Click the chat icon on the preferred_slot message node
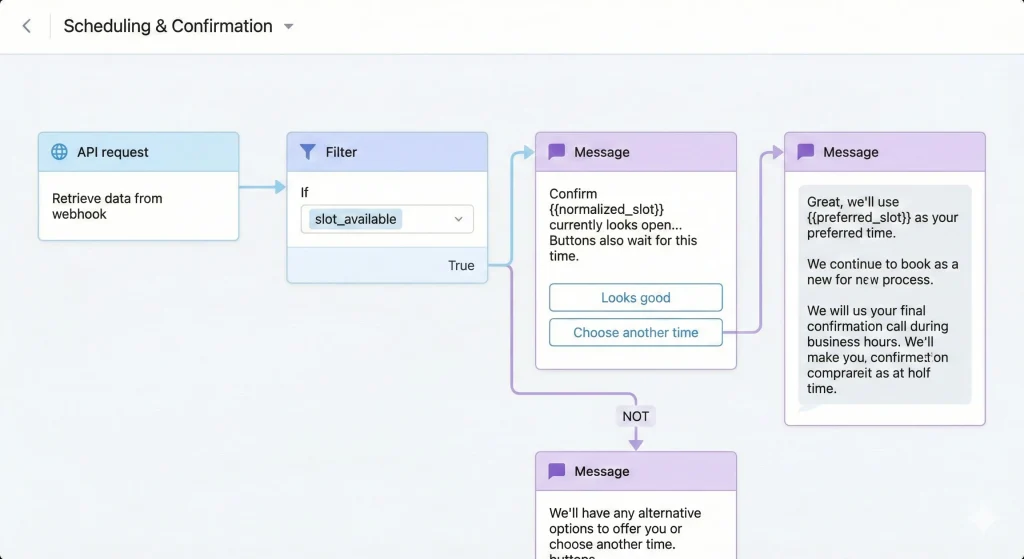 tap(806, 152)
